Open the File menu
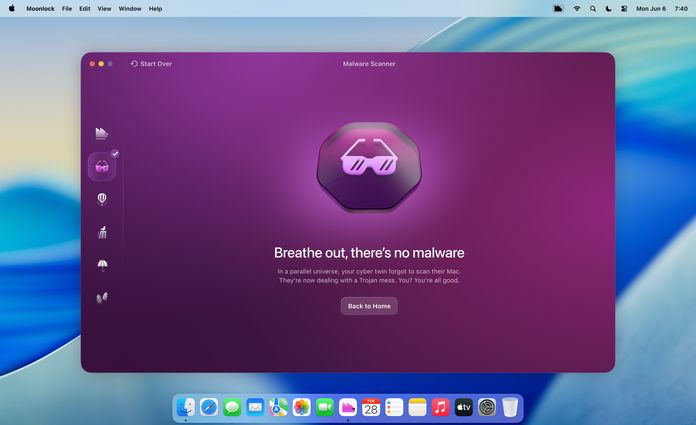The image size is (696, 425). pos(67,8)
